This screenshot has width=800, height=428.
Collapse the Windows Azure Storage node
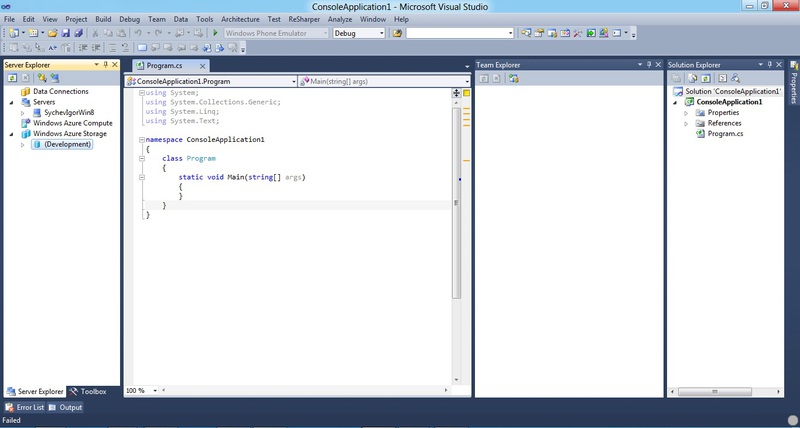tap(11, 134)
